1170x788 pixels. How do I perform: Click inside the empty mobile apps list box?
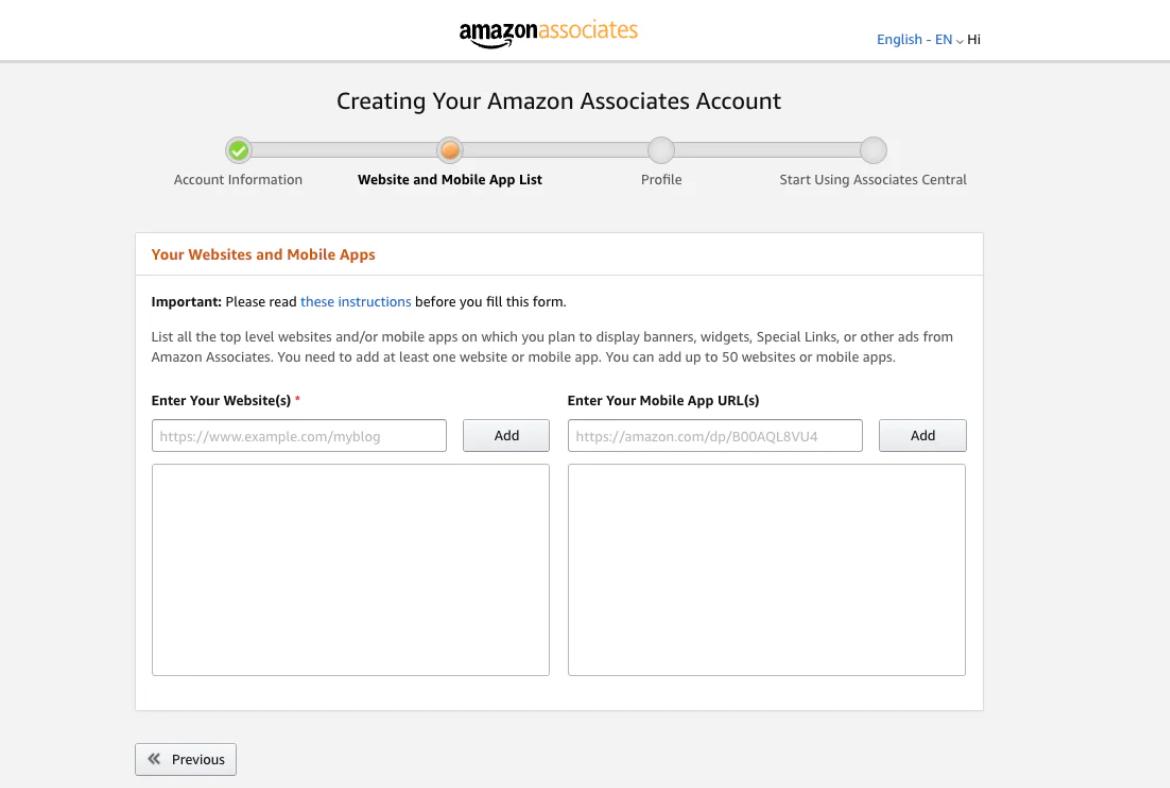pyautogui.click(x=766, y=569)
